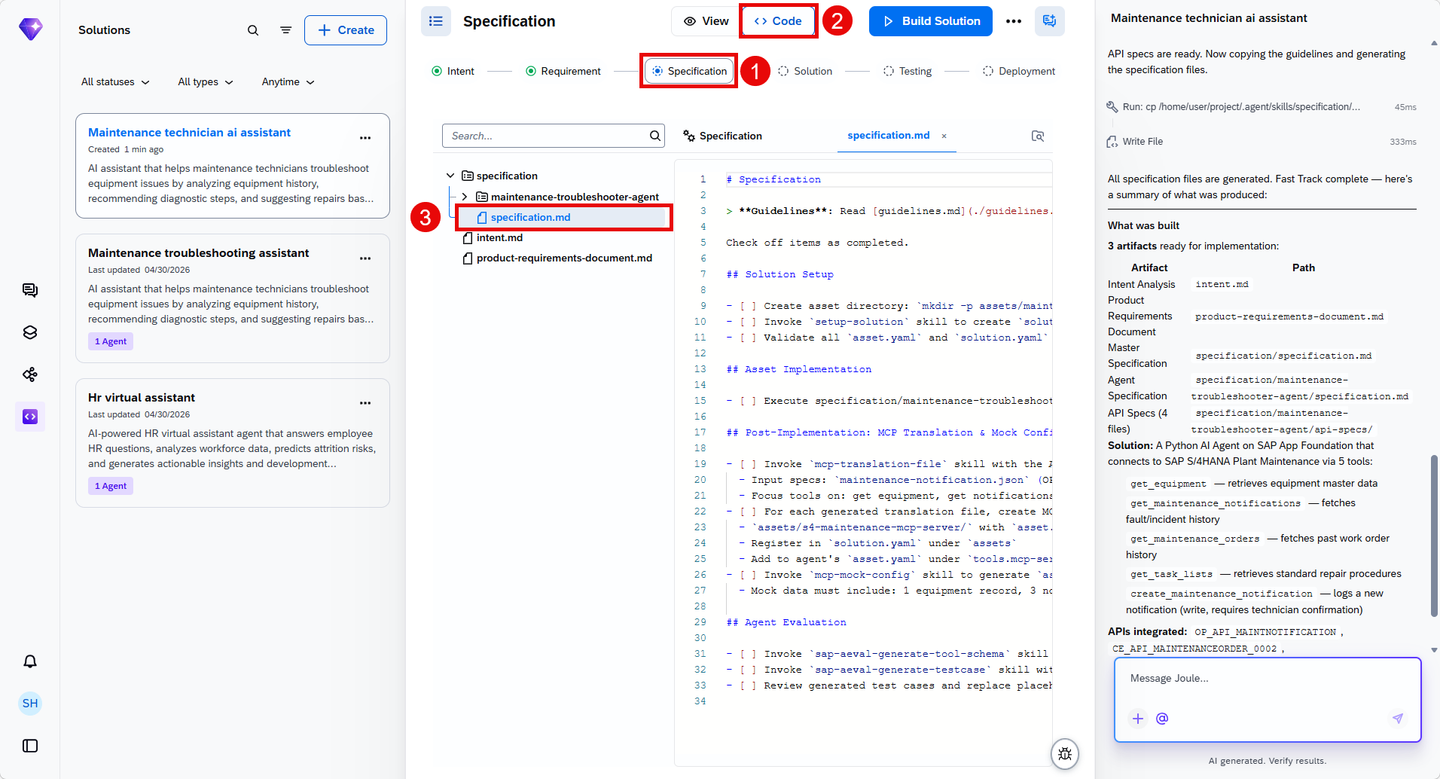The width and height of the screenshot is (1440, 779).
Task: Open more options for Maintenance troubleshooting assistant card
Action: click(x=365, y=259)
